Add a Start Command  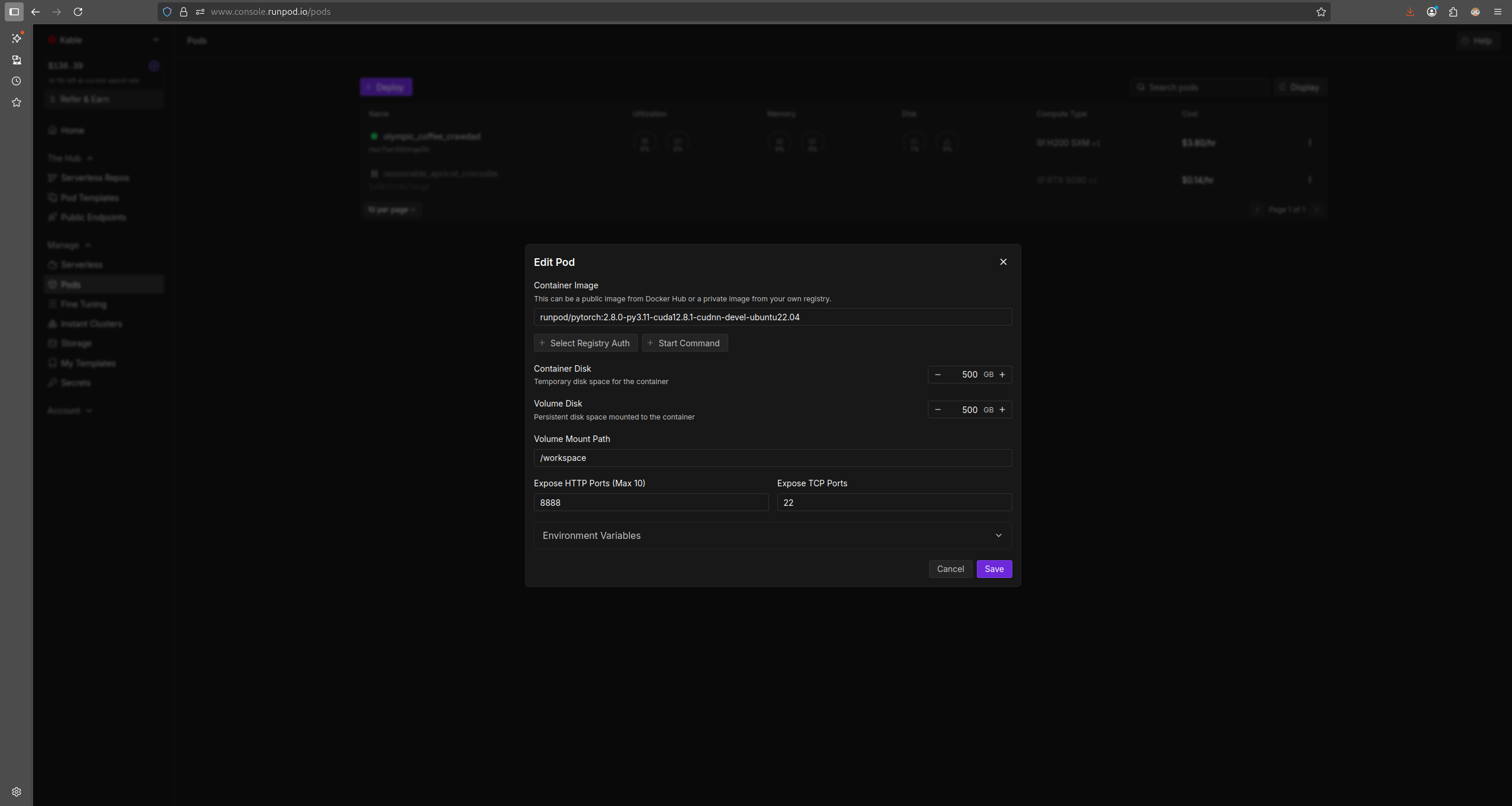pyautogui.click(x=685, y=343)
